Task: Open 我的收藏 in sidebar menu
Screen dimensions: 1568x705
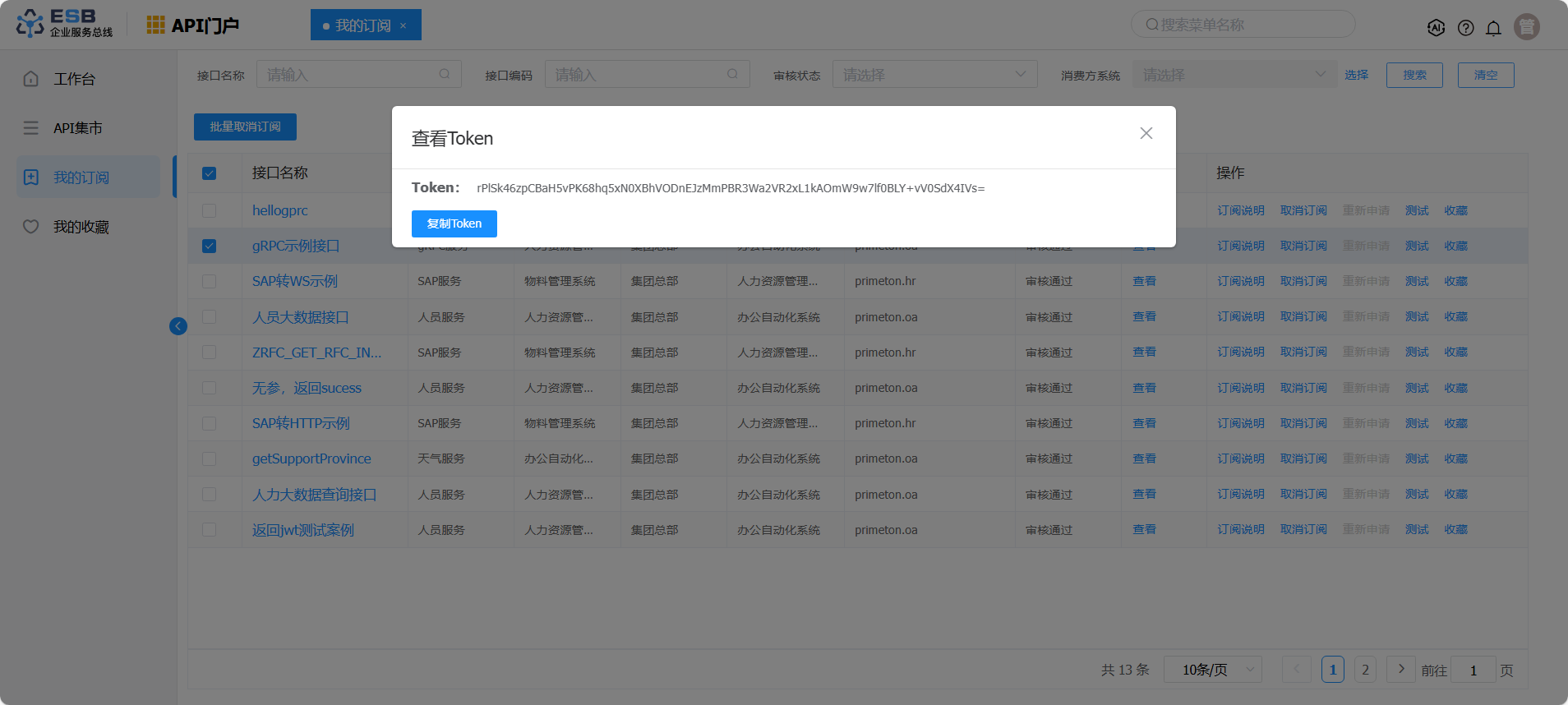Action: 81,227
